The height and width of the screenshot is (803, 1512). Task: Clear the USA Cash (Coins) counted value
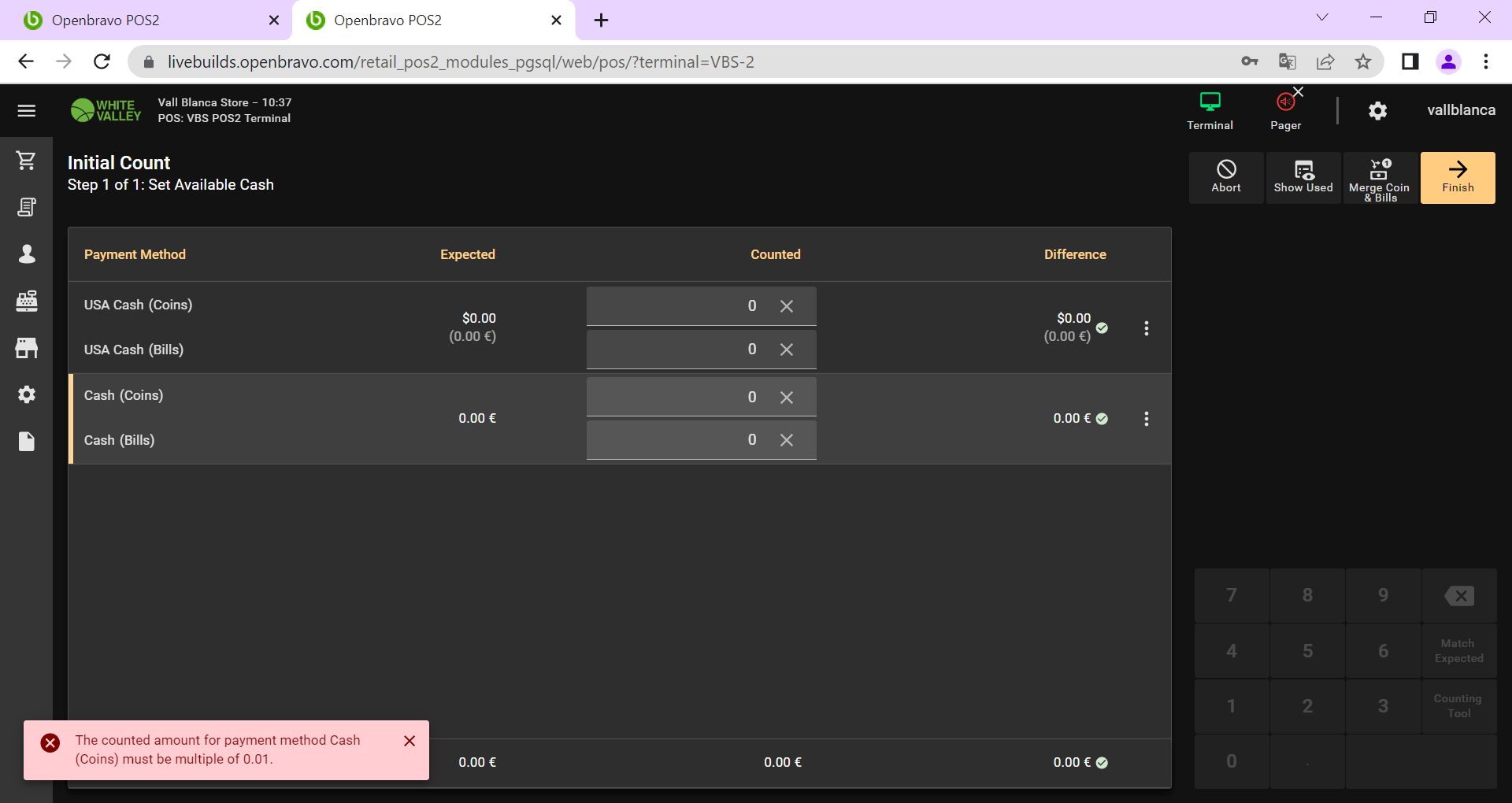[787, 306]
